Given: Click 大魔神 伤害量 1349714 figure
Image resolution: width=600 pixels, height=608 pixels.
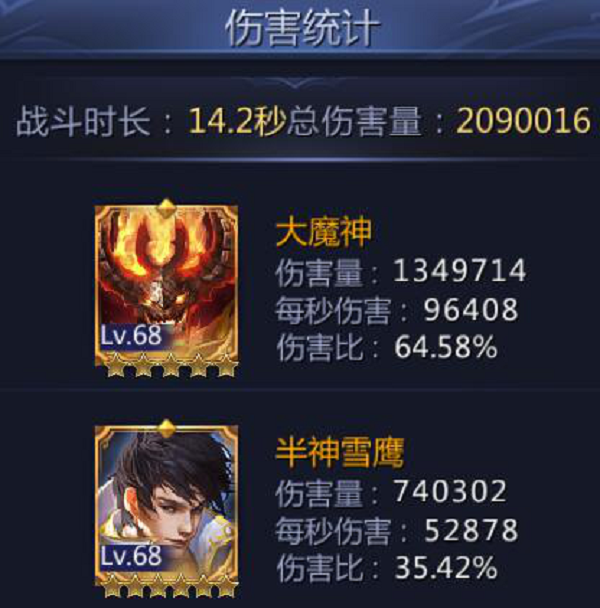Looking at the screenshot, I should click(460, 270).
